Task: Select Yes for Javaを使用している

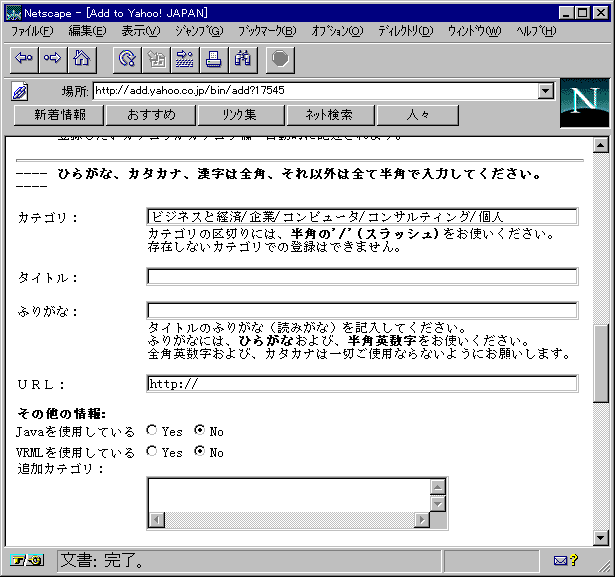Action: (151, 430)
